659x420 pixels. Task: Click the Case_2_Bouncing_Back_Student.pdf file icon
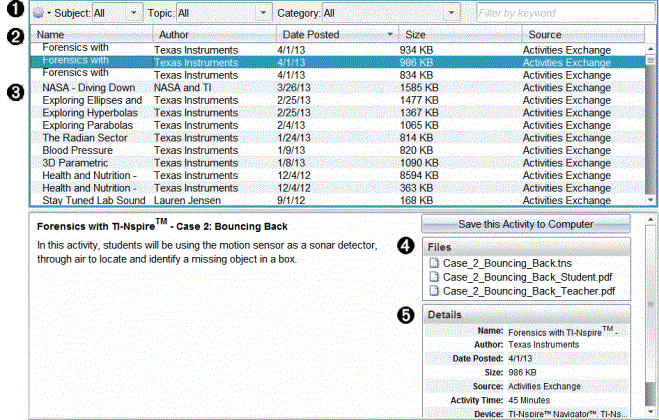pos(433,277)
